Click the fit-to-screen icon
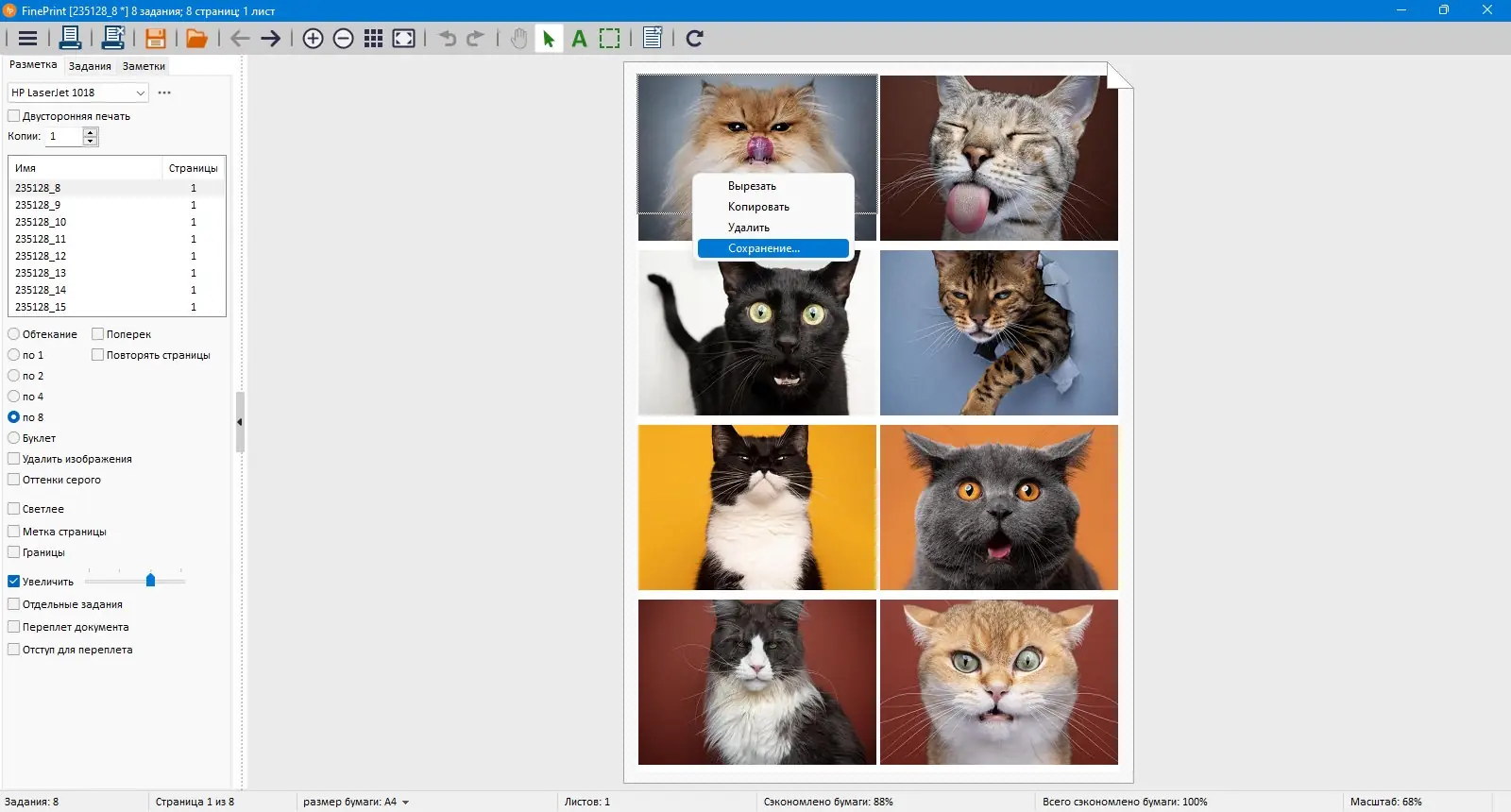The image size is (1511, 812). coord(404,39)
